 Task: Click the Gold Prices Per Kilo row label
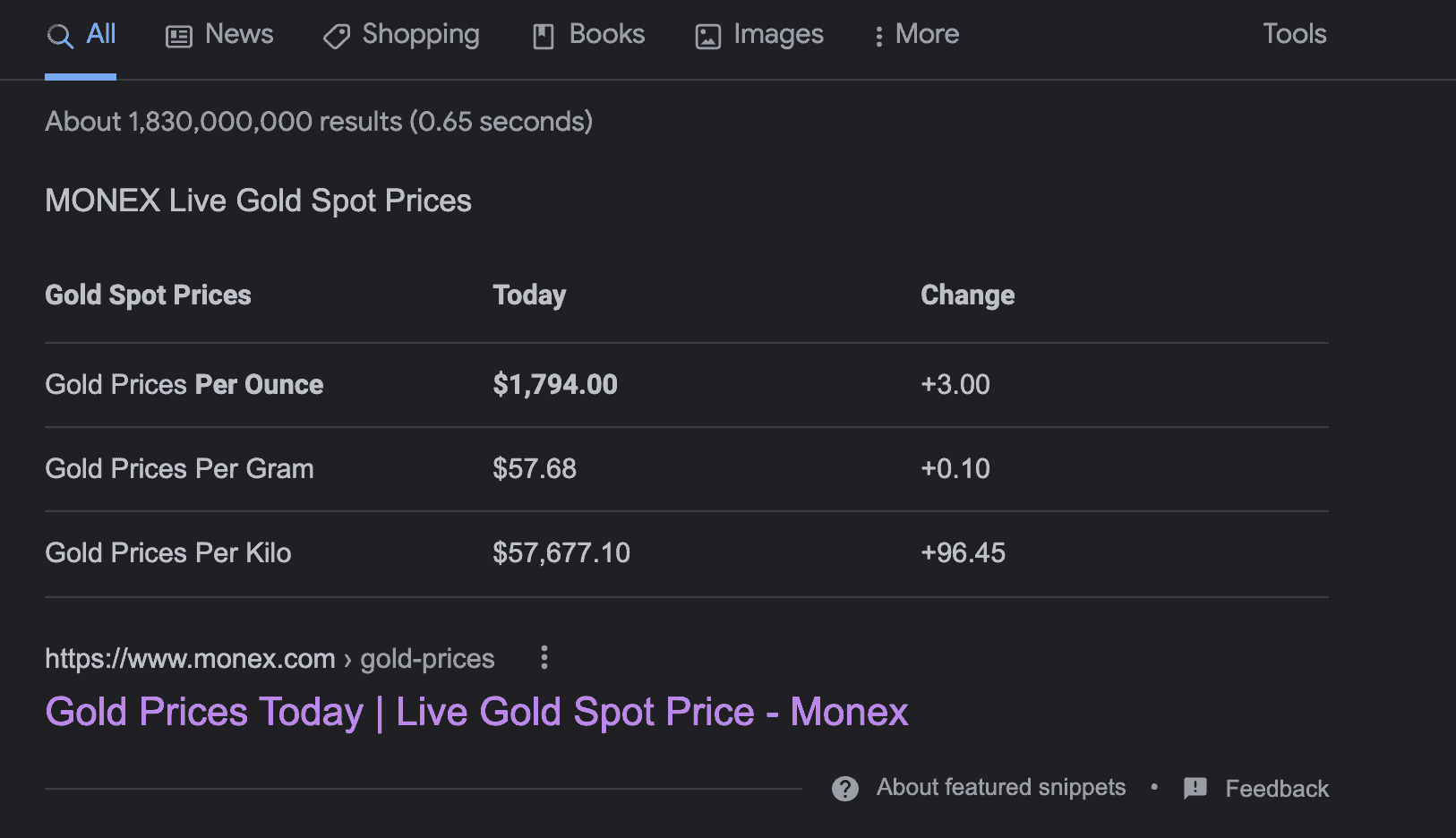tap(168, 553)
